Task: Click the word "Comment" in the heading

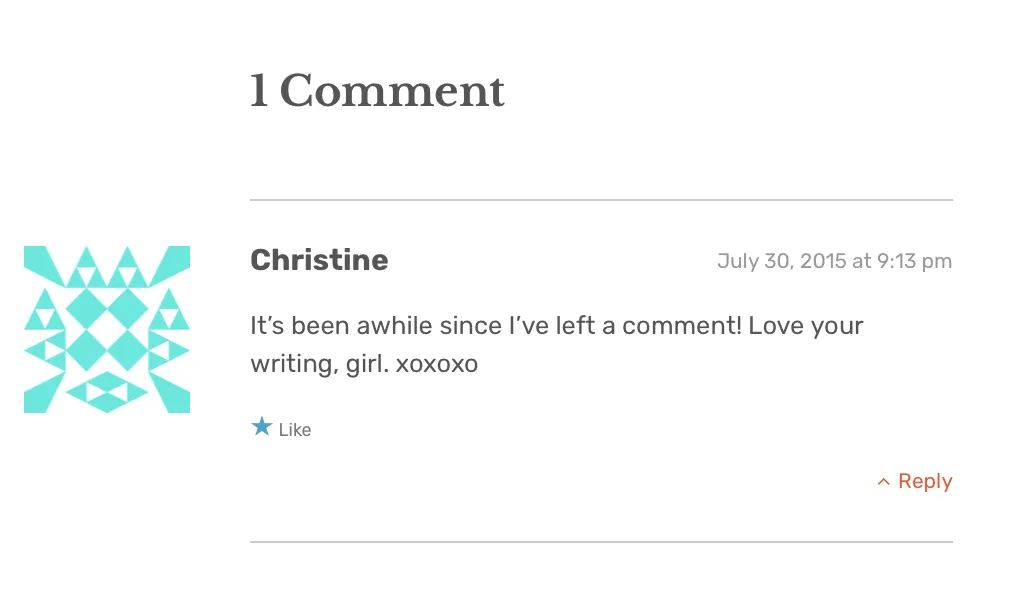Action: [x=392, y=91]
